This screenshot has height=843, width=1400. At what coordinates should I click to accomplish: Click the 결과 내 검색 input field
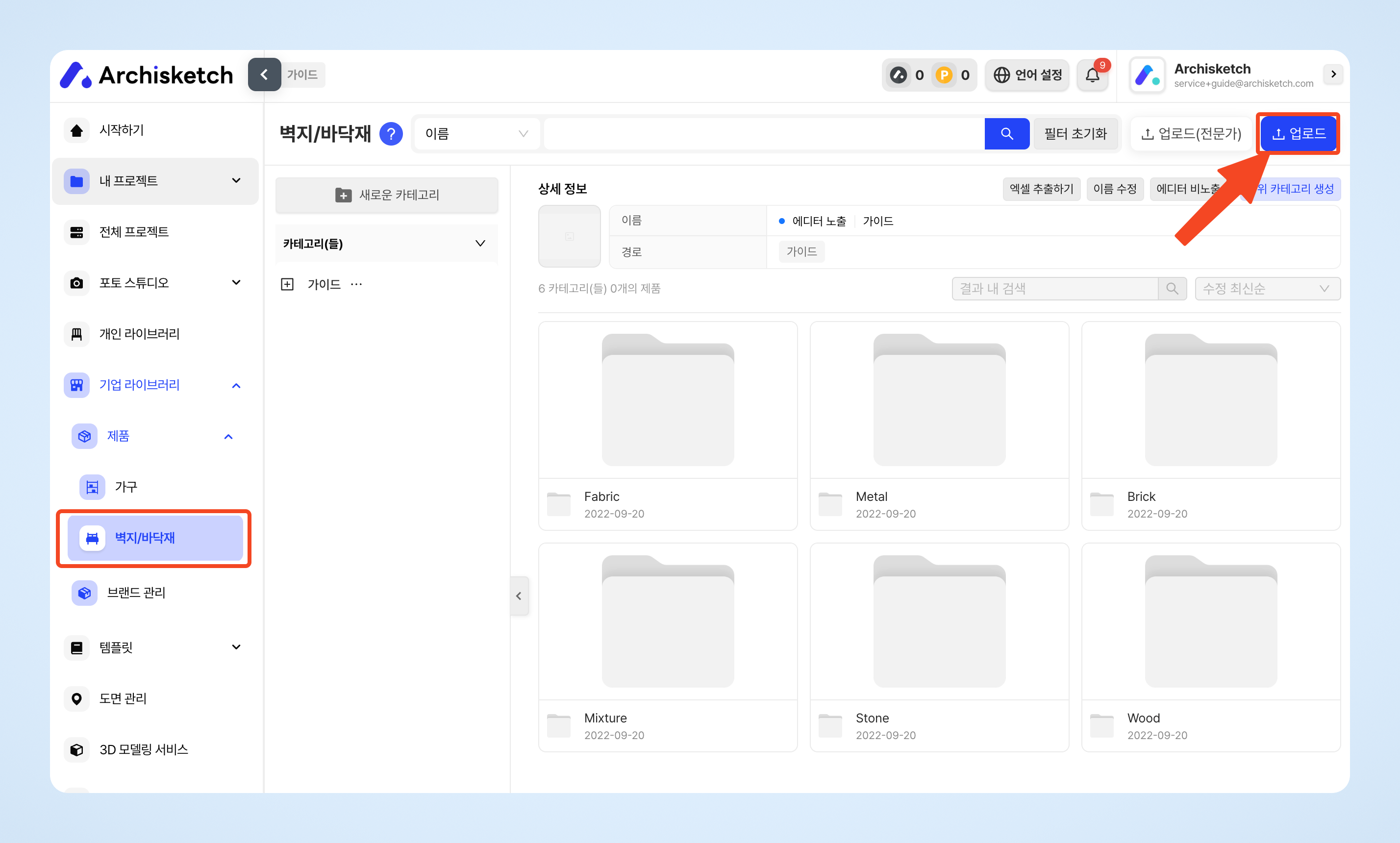point(1054,289)
